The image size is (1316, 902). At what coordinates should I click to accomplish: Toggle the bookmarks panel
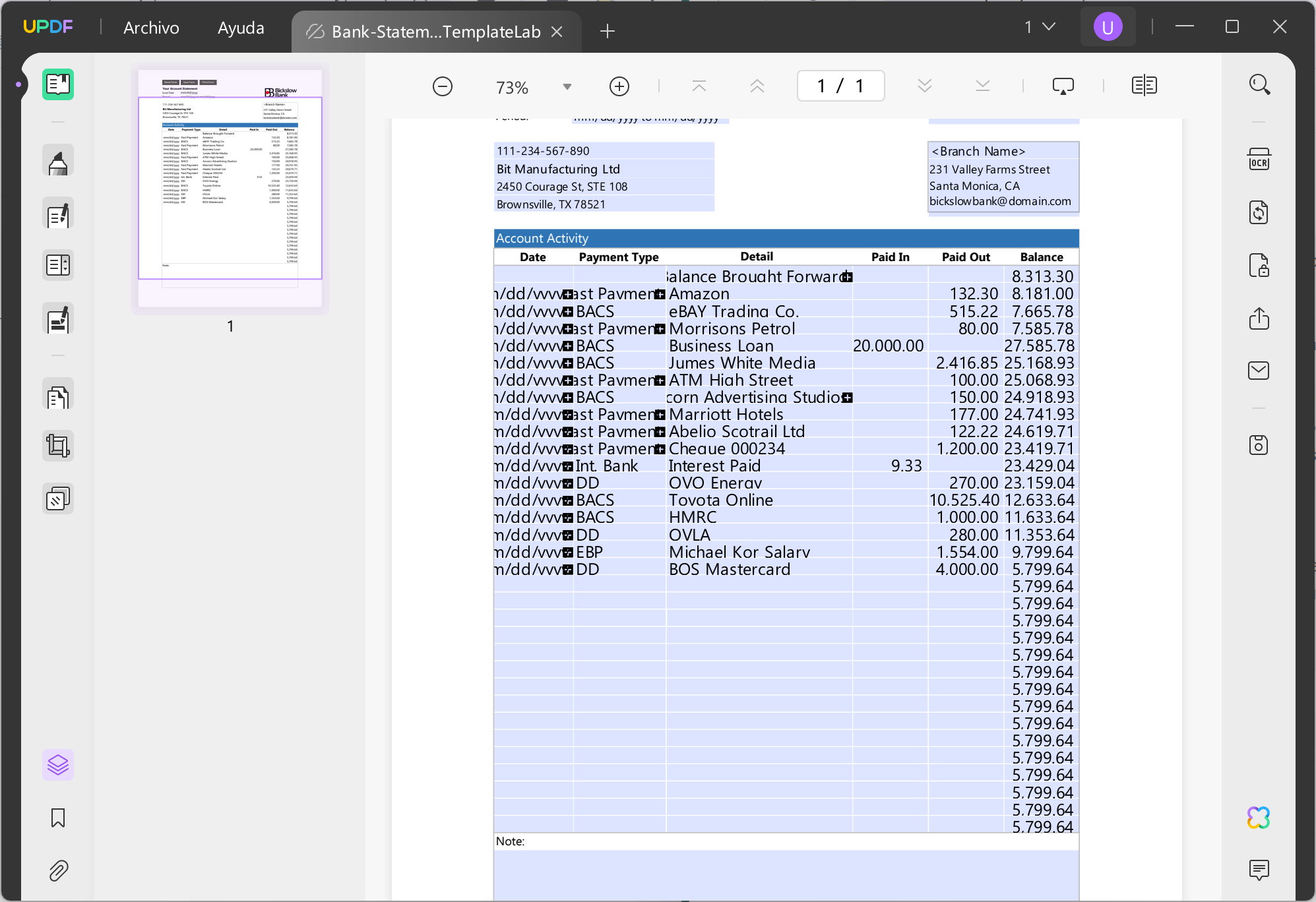[58, 818]
